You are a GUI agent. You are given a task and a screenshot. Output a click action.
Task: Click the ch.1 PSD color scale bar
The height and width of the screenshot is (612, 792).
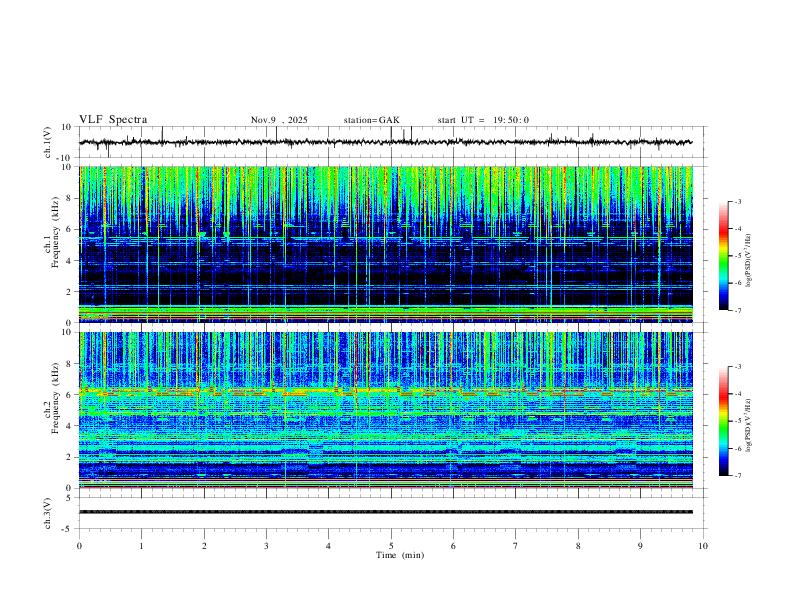pos(724,256)
